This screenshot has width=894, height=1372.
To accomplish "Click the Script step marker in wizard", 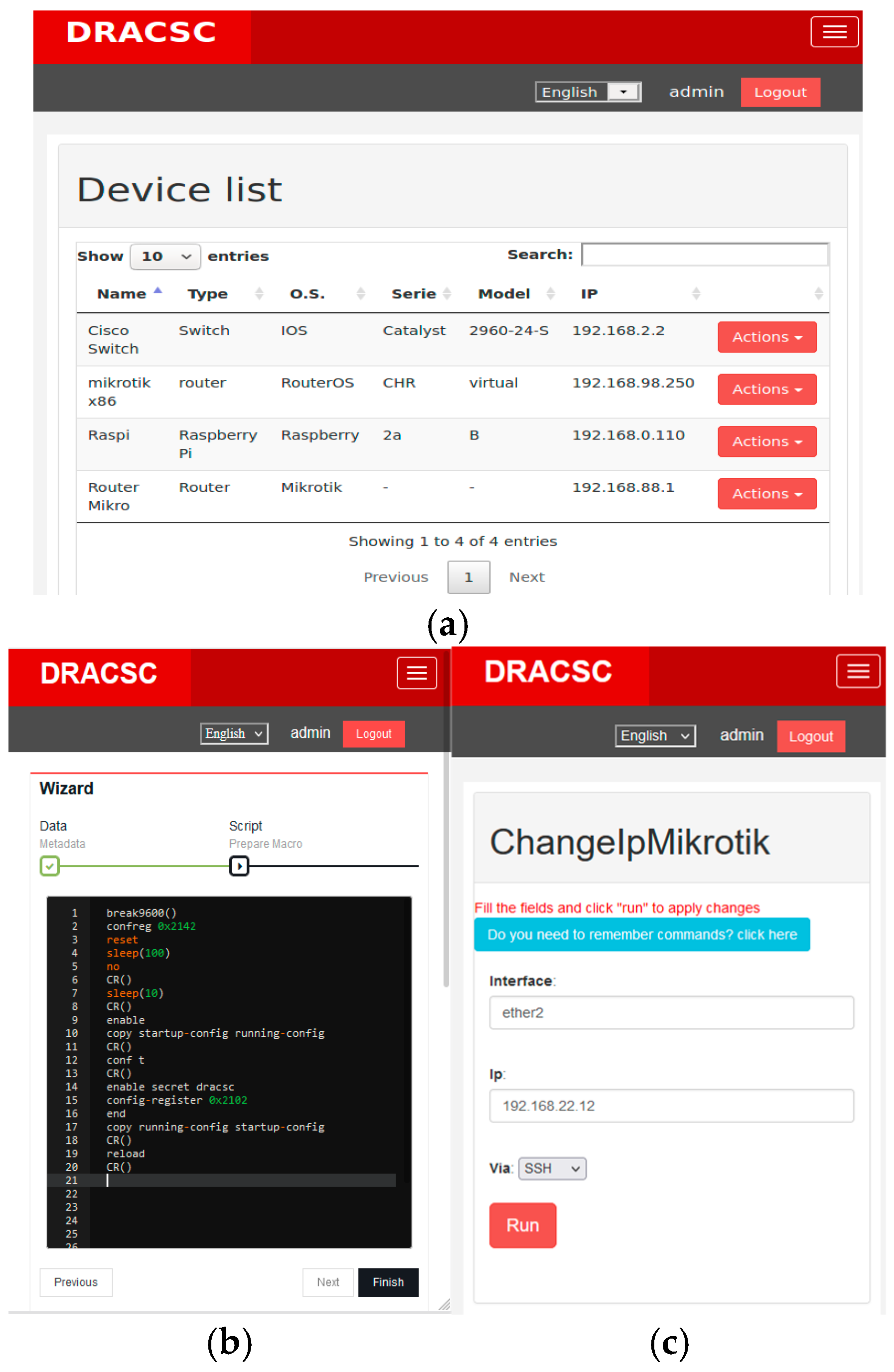I will pos(239,865).
